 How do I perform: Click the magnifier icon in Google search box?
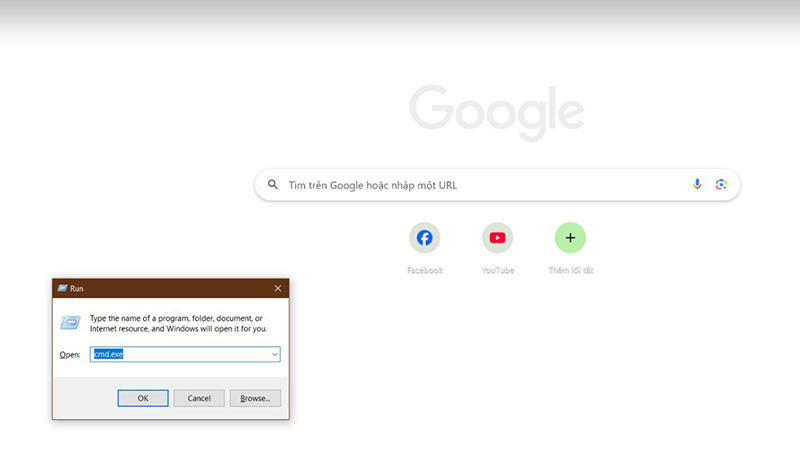point(273,185)
